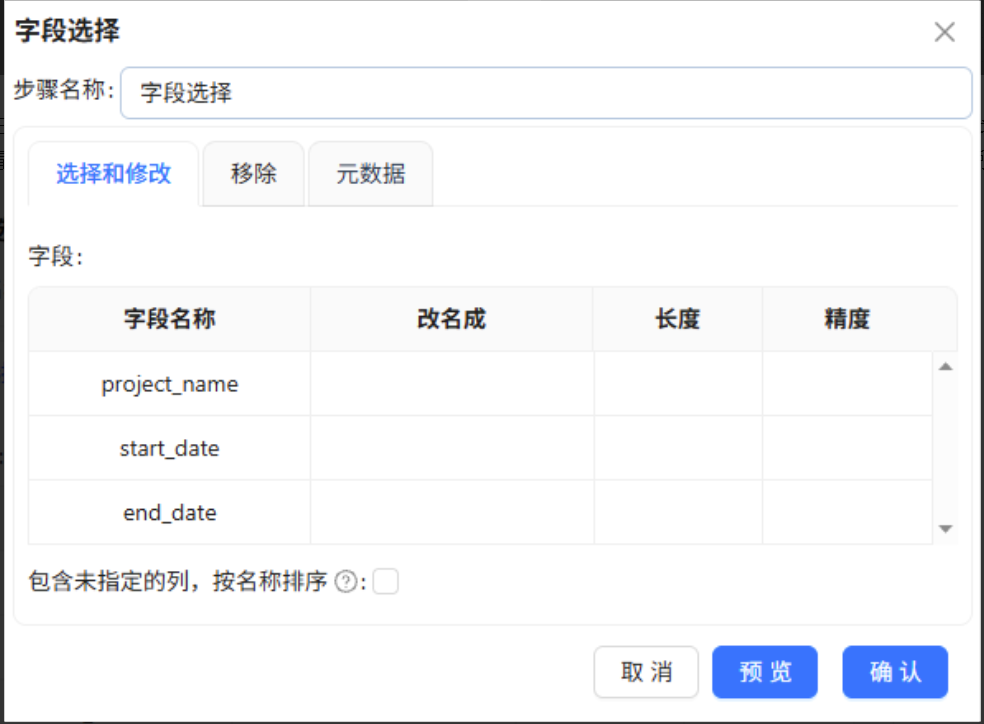This screenshot has height=724, width=984.
Task: Click 改名成 cell in start_date row
Action: [x=452, y=449]
